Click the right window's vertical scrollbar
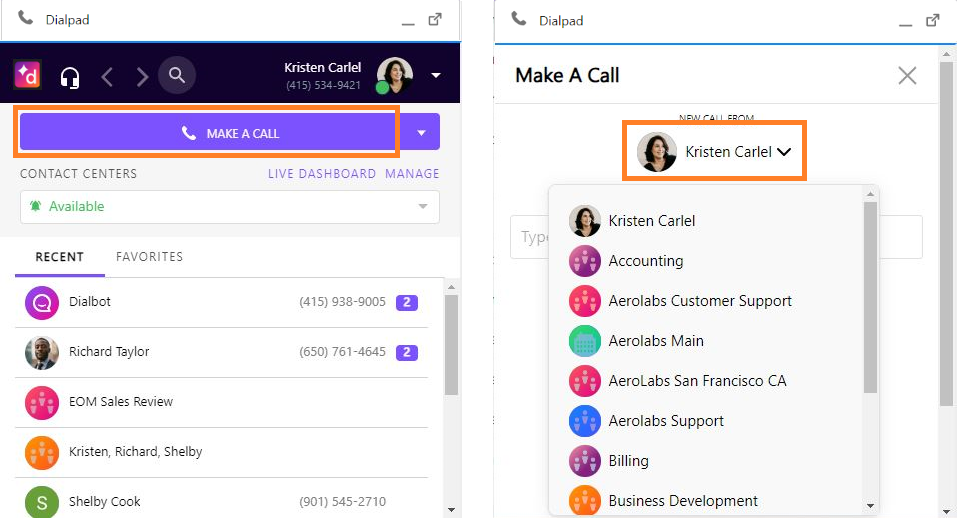Screen dimensions: 957x518 point(946,232)
